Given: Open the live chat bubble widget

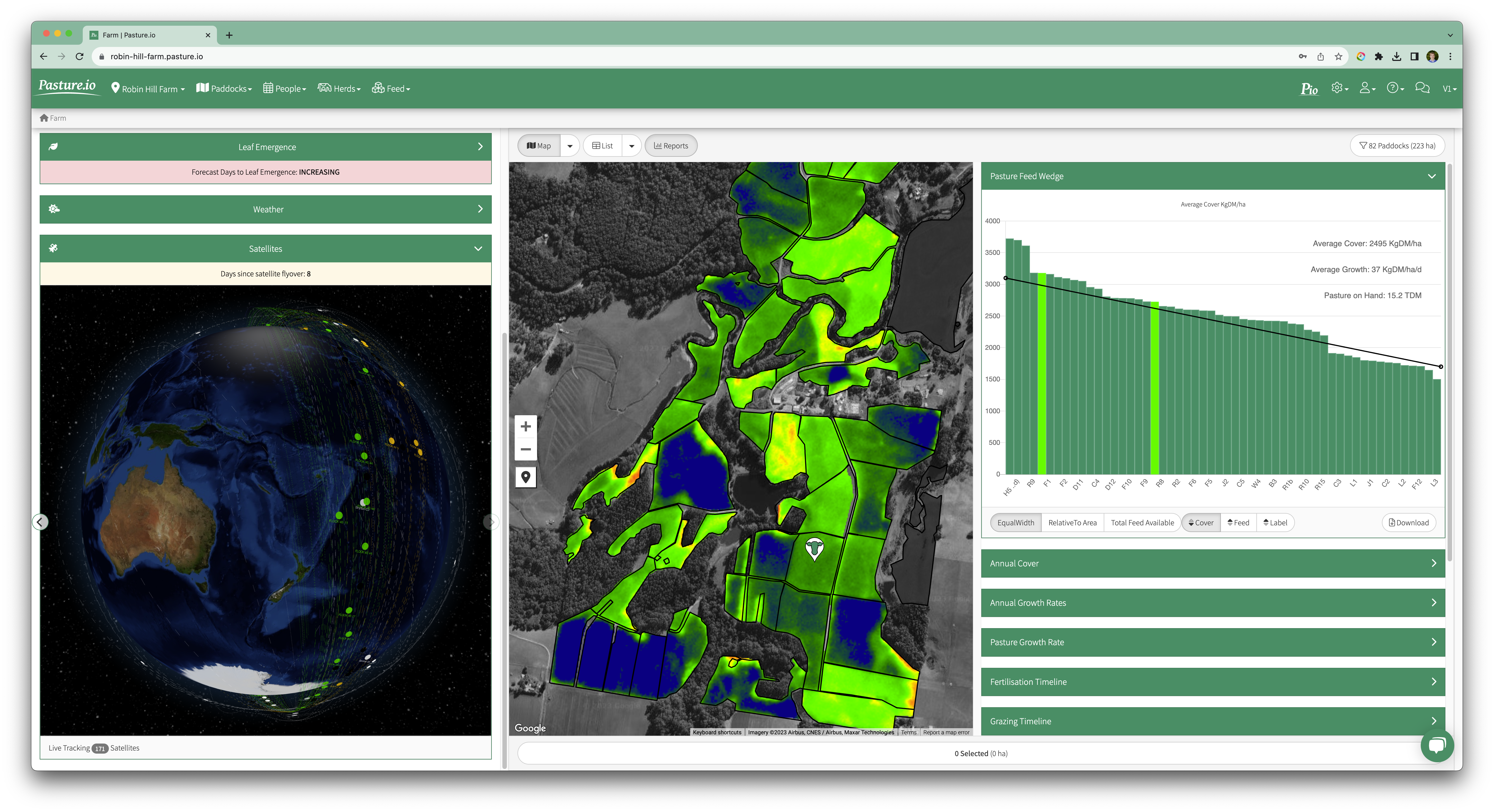Looking at the screenshot, I should tap(1437, 745).
